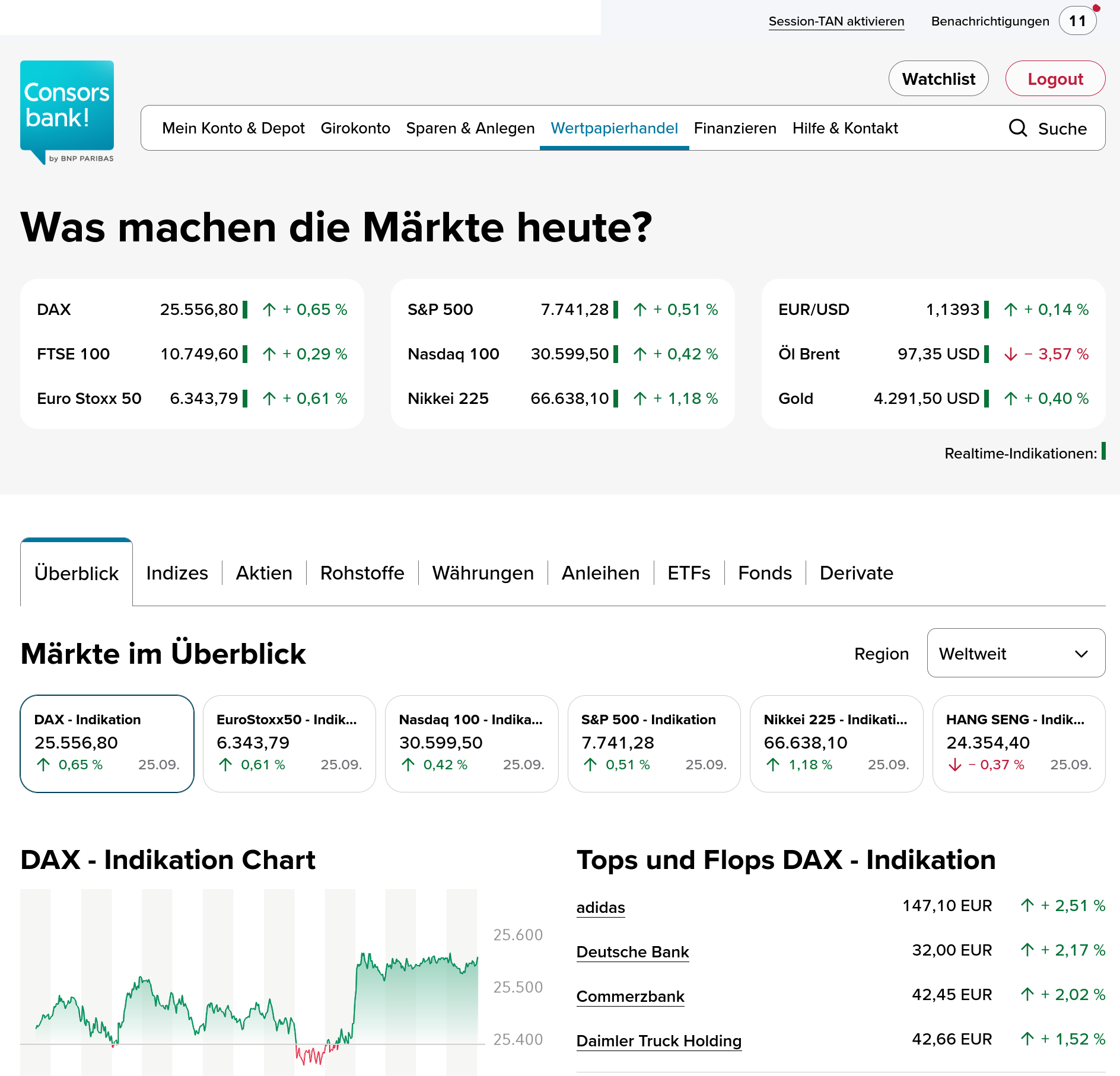Click the Logout button
This screenshot has width=1120, height=1076.
click(1055, 78)
